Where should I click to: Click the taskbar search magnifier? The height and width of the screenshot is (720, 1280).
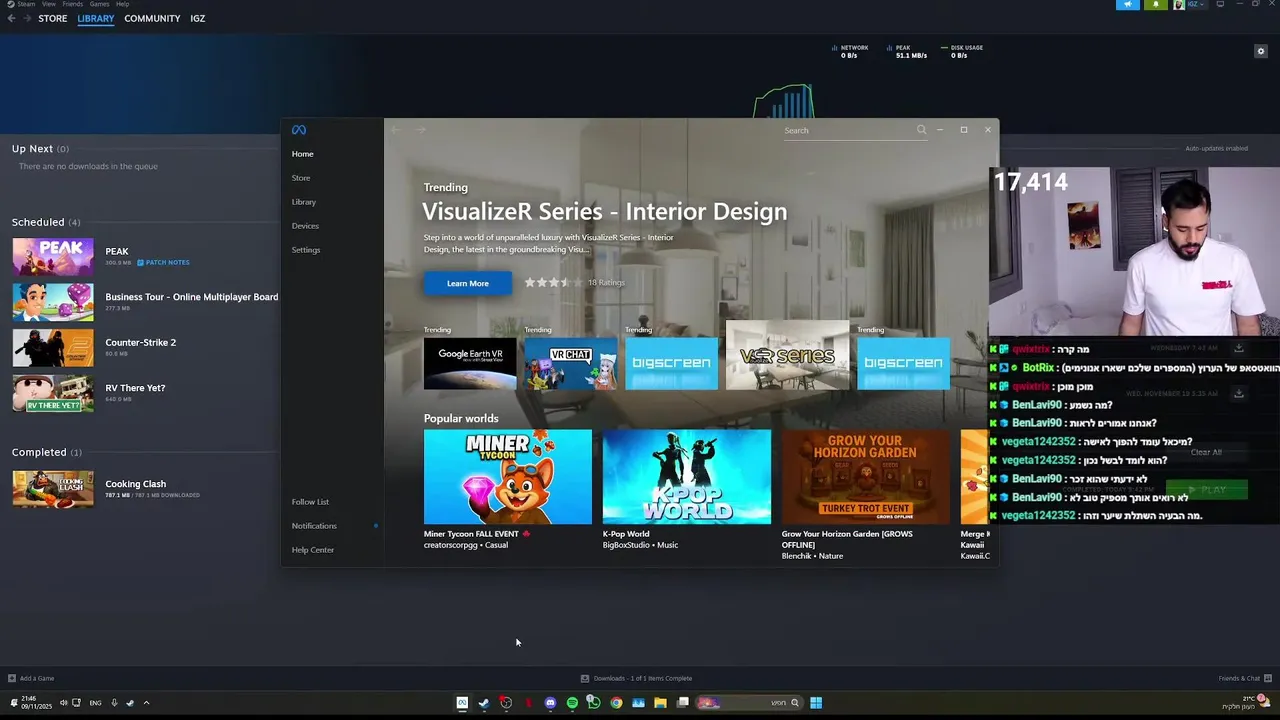coord(795,703)
